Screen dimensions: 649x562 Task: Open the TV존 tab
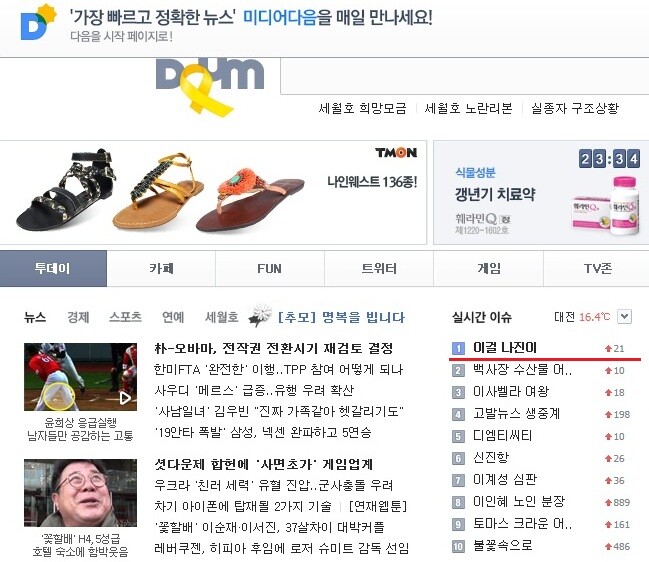(x=596, y=268)
